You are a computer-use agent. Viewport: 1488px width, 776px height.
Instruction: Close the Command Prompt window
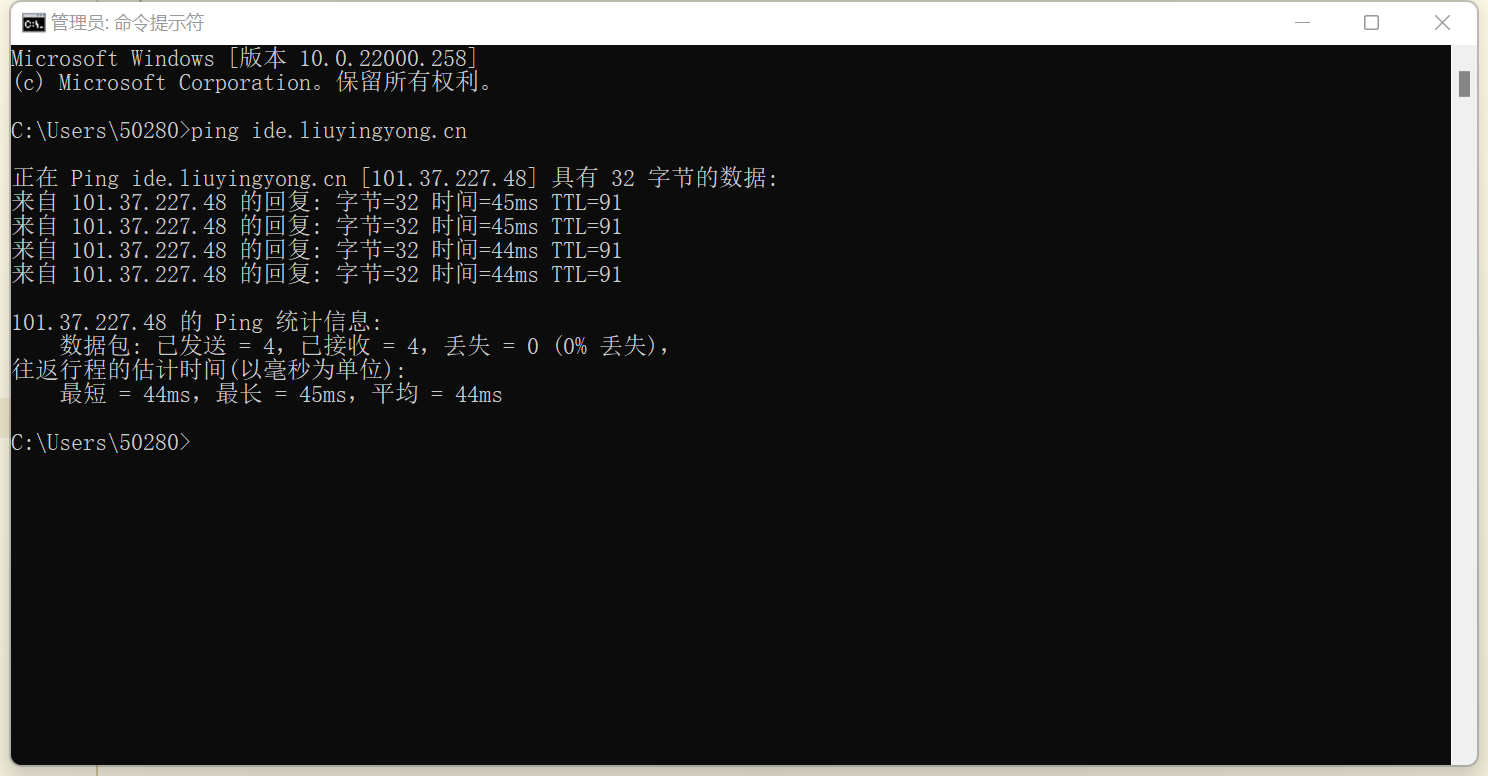(x=1441, y=23)
